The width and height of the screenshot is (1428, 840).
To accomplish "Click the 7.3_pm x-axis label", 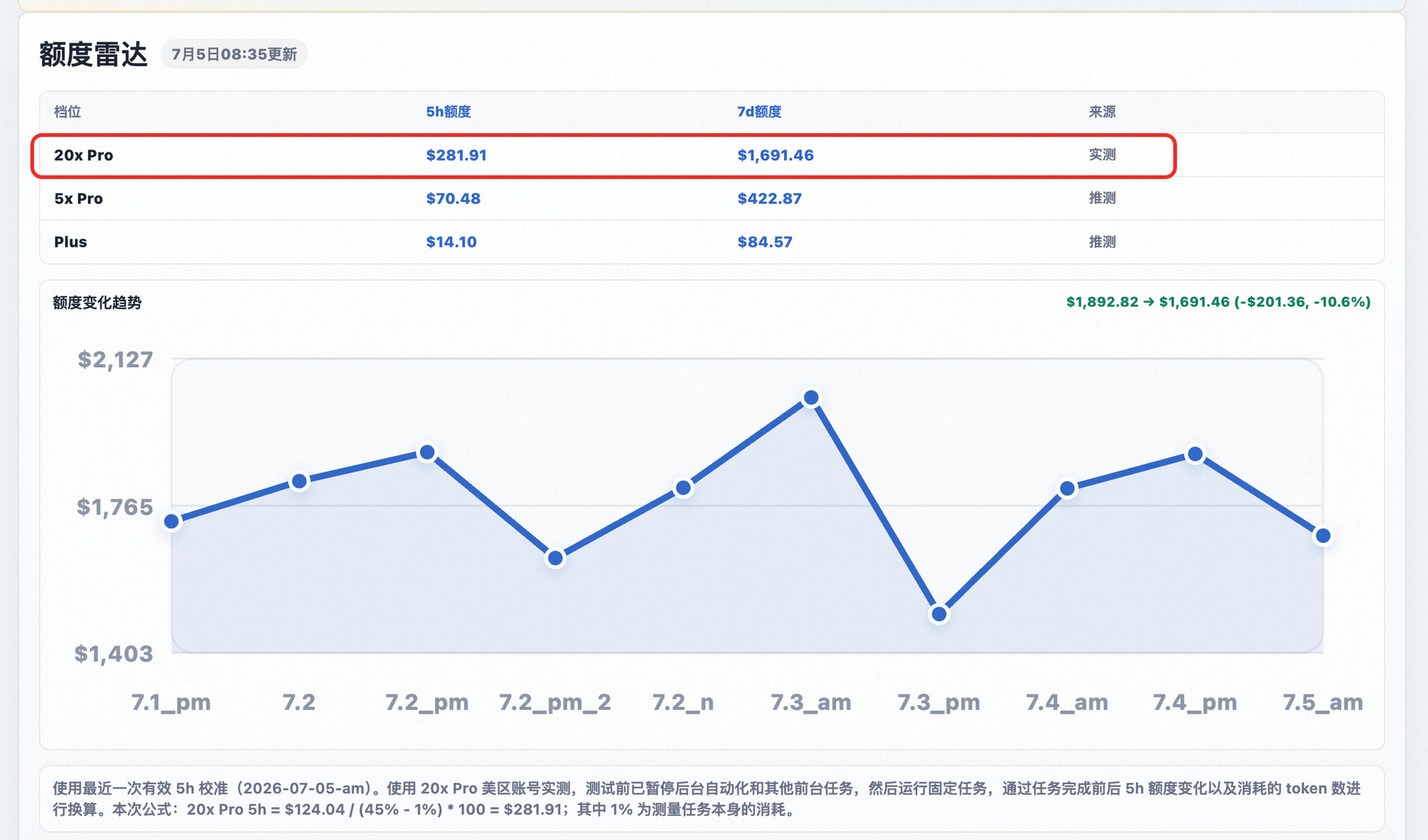I will [x=939, y=702].
